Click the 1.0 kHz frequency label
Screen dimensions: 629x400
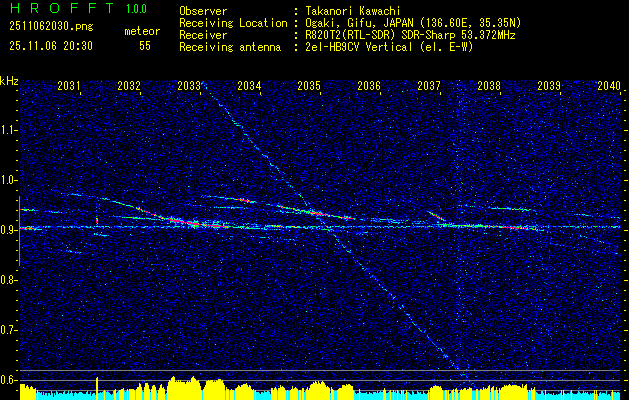(8, 181)
